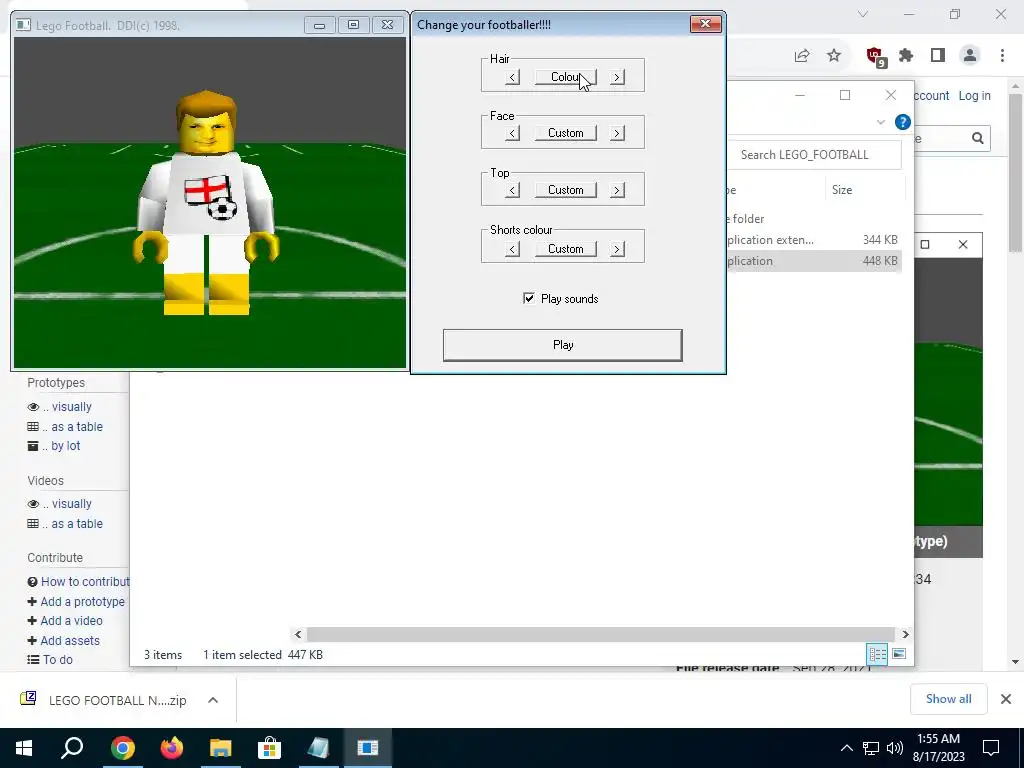Open the browser profile avatar icon
This screenshot has width=1024, height=768.
tap(970, 56)
